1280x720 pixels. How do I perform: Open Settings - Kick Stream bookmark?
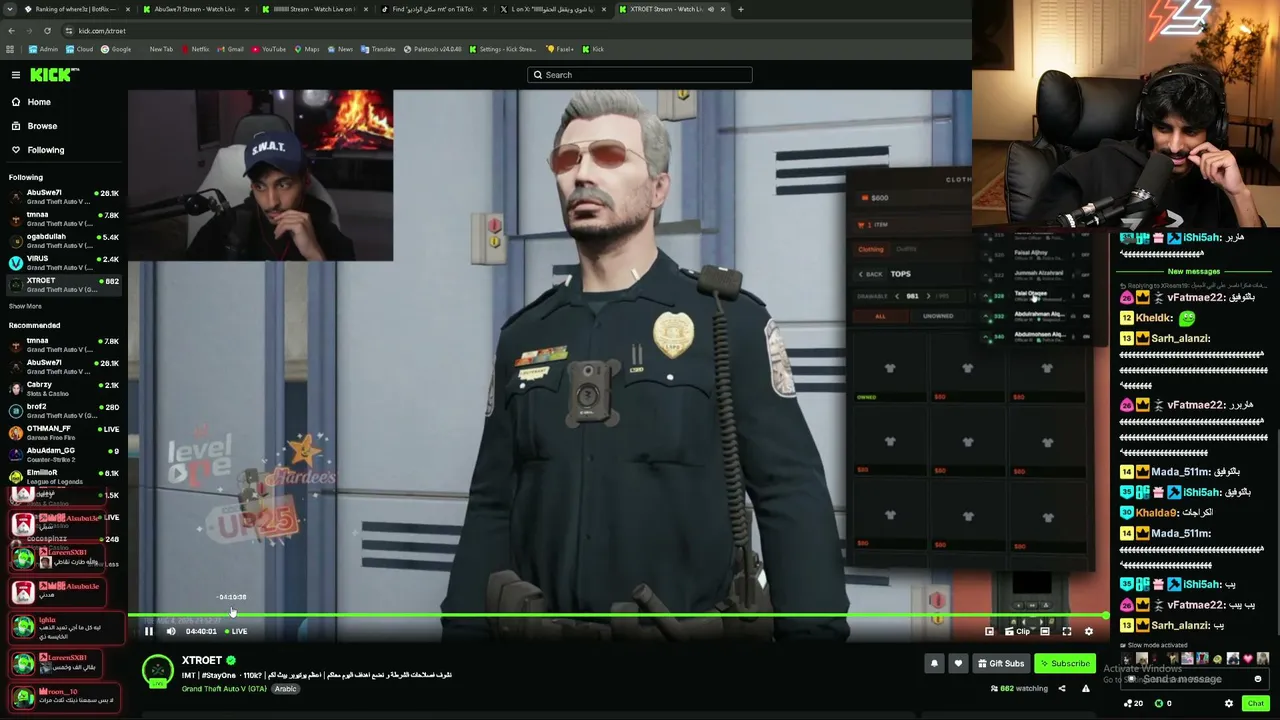503,49
